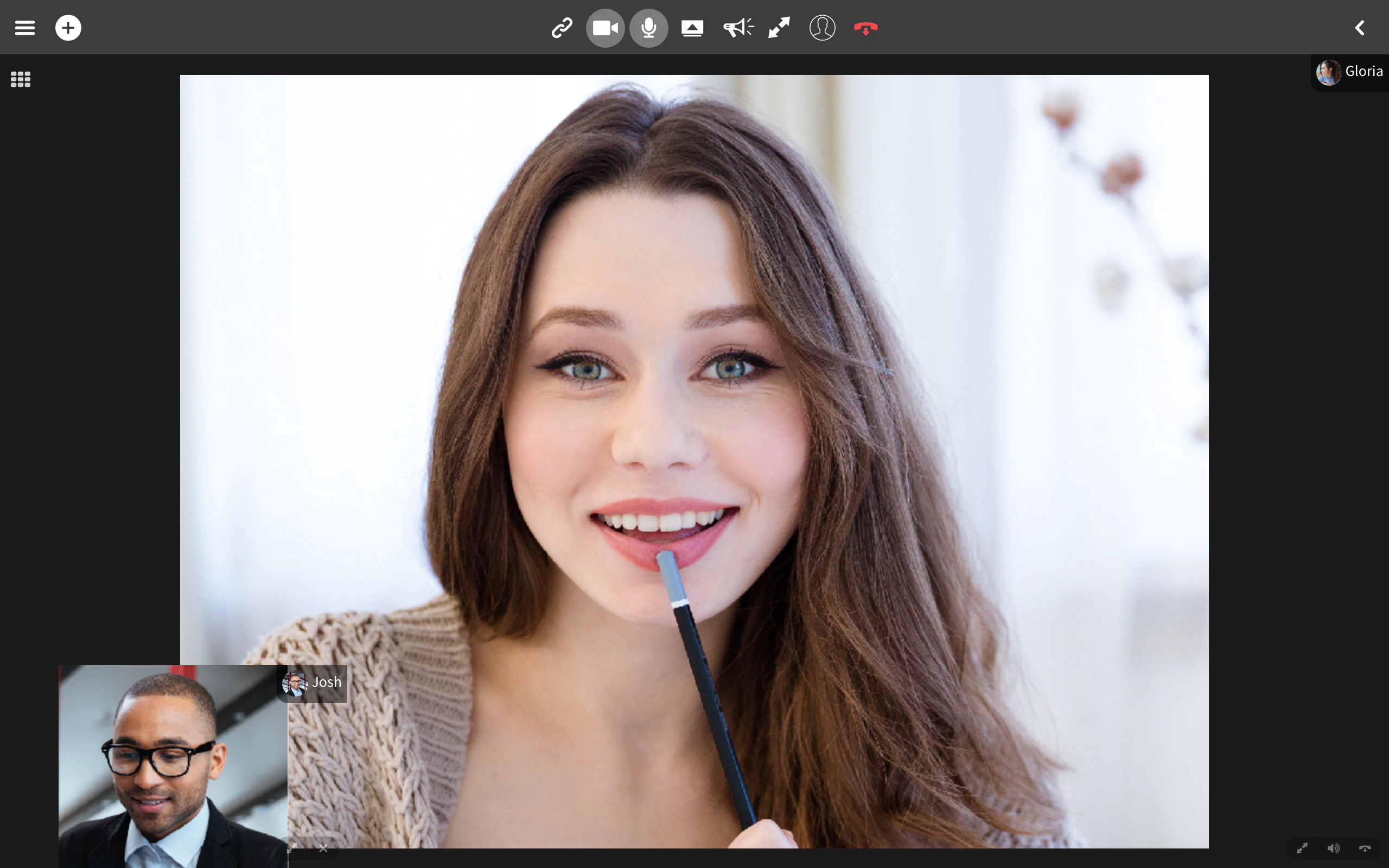Close Josh's small video tile
Viewport: 1389px width, 868px height.
pyautogui.click(x=323, y=848)
